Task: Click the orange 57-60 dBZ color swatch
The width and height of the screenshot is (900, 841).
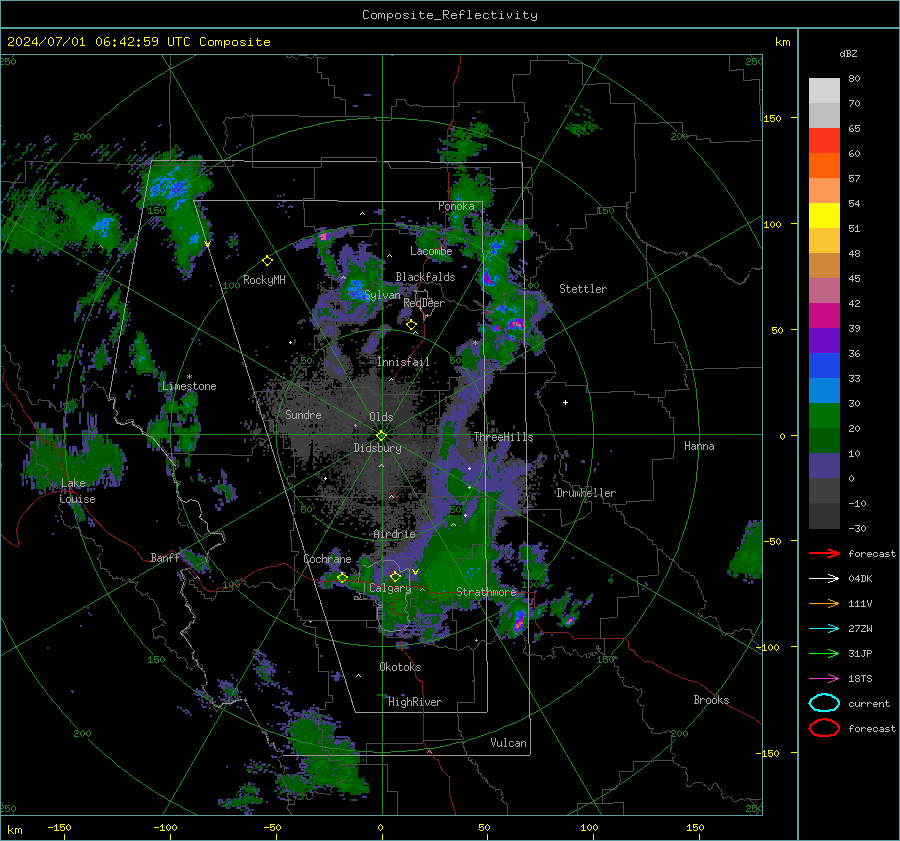Action: 824,165
